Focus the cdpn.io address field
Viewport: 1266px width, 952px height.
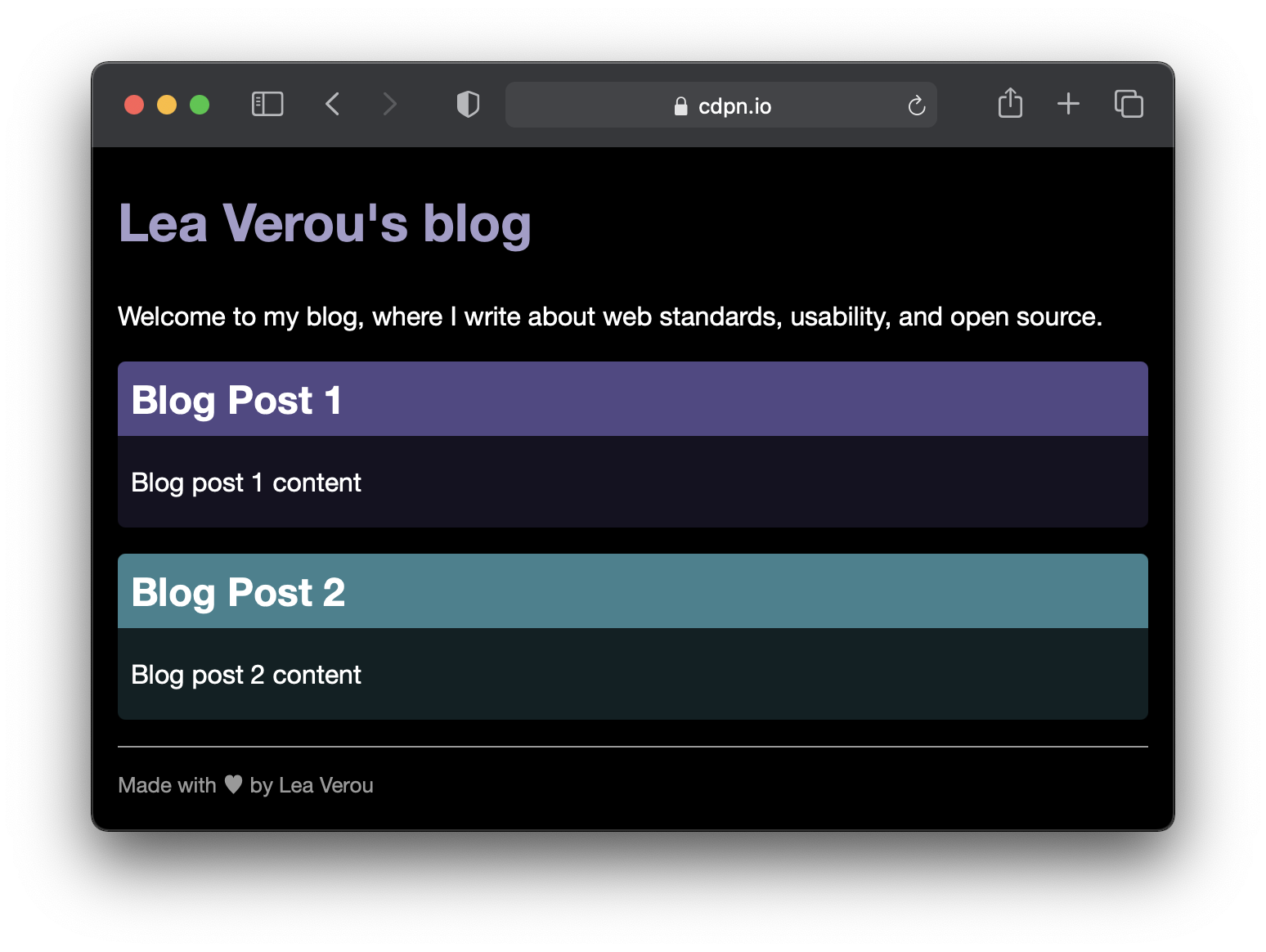click(x=734, y=106)
